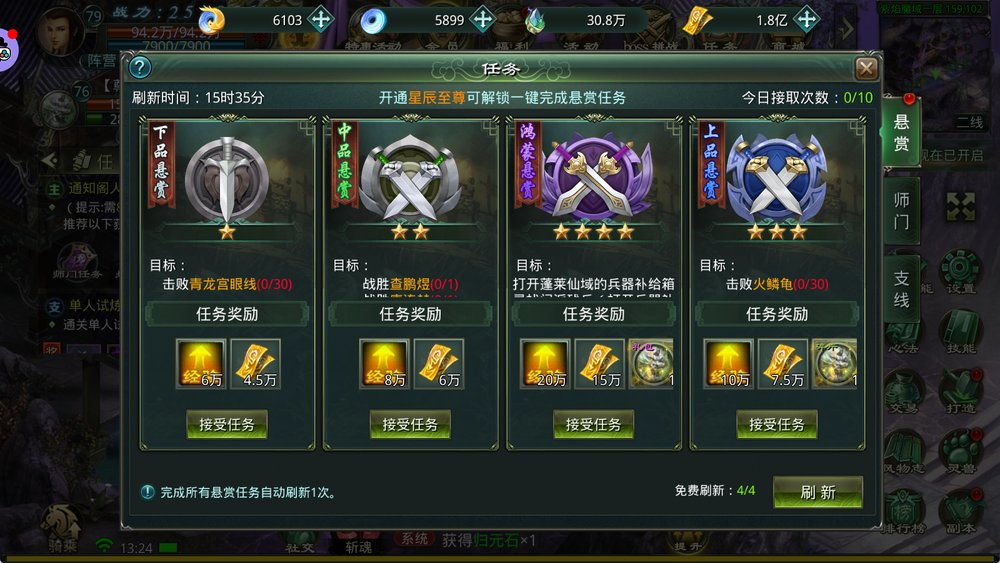Accept the 火鳞龟 bounty task

(777, 425)
